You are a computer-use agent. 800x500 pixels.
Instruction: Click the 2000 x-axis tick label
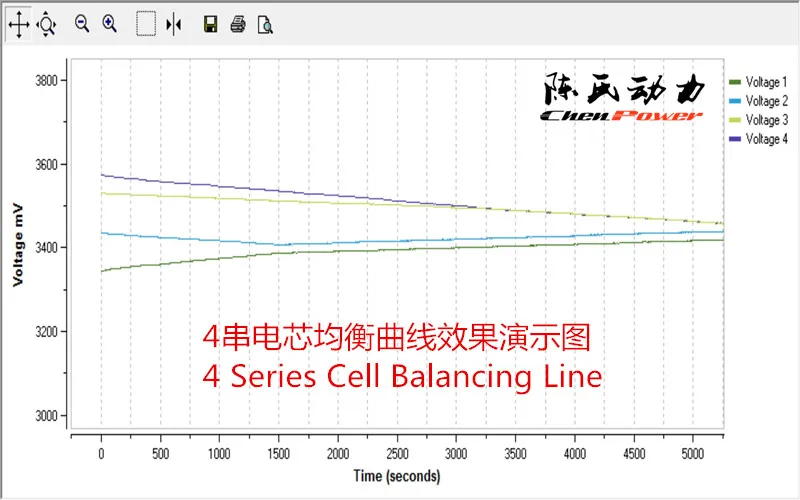click(338, 454)
